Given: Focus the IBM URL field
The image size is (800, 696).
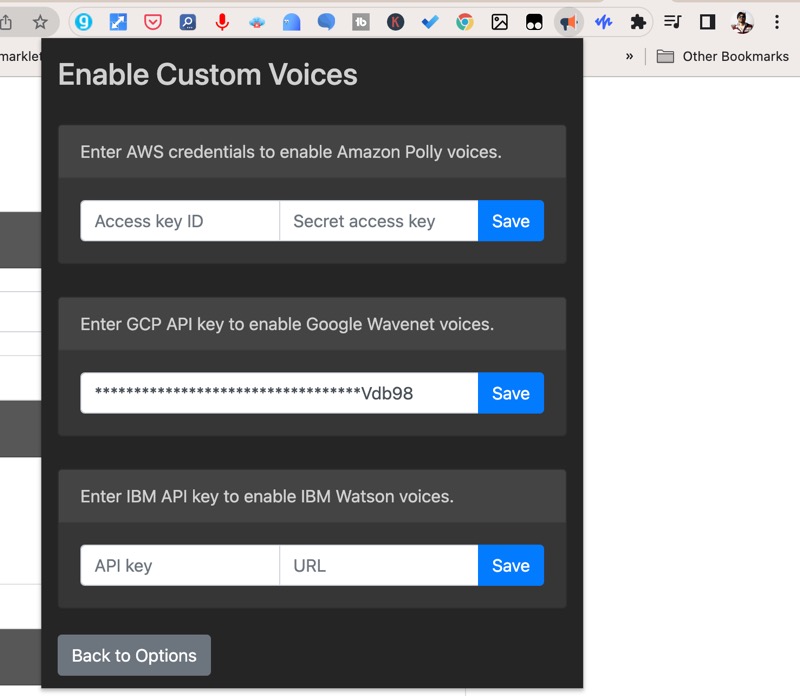Looking at the screenshot, I should coord(379,565).
